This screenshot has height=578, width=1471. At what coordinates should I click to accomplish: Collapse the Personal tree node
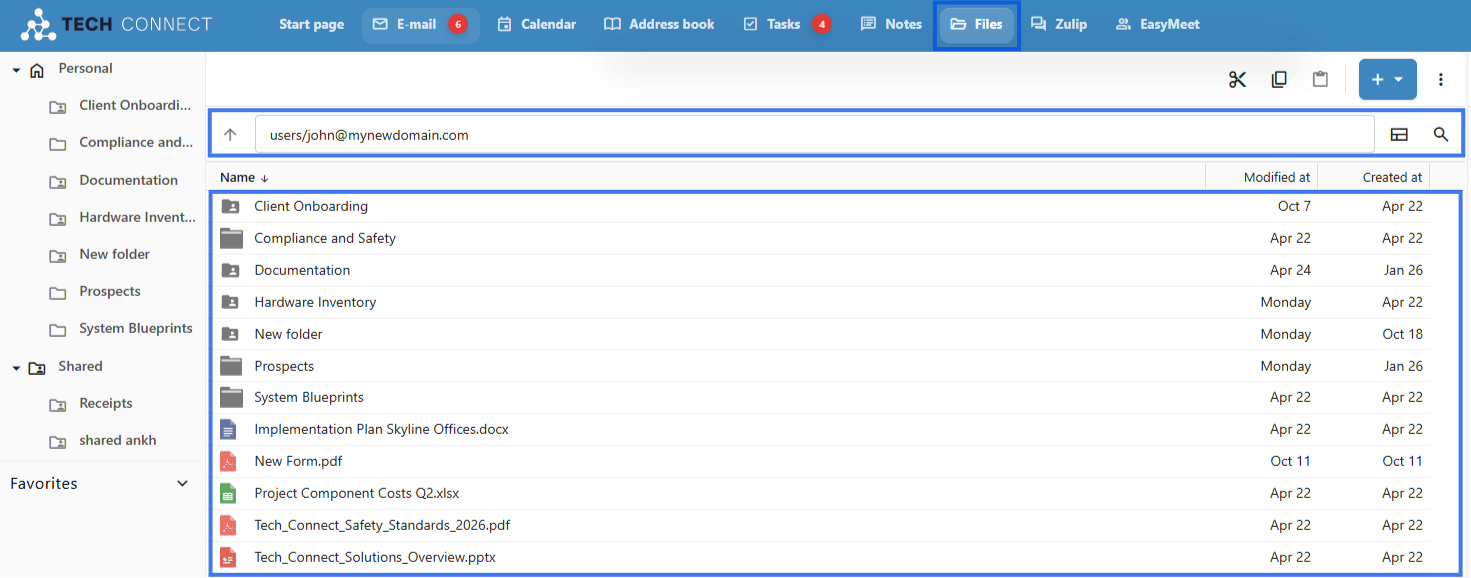click(16, 69)
